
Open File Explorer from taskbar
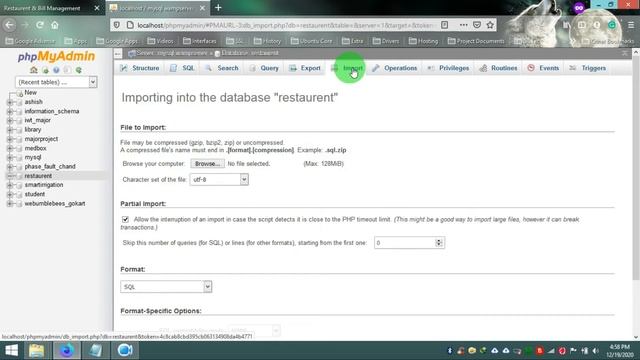click(36, 350)
